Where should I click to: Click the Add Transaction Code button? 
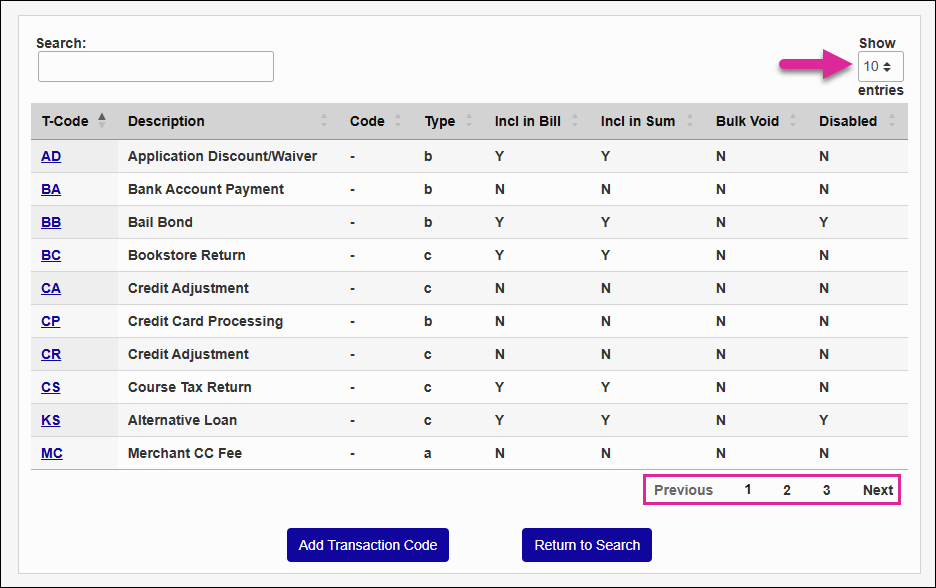coord(368,545)
